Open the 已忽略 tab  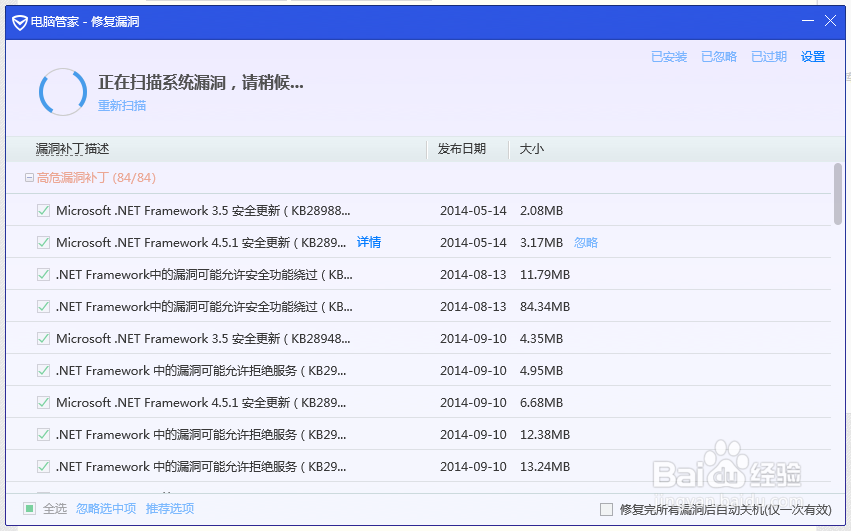tap(719, 56)
